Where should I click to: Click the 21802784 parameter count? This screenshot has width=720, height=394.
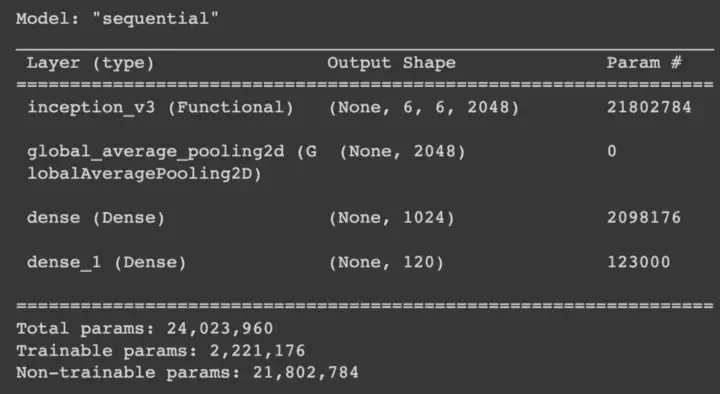coord(649,107)
